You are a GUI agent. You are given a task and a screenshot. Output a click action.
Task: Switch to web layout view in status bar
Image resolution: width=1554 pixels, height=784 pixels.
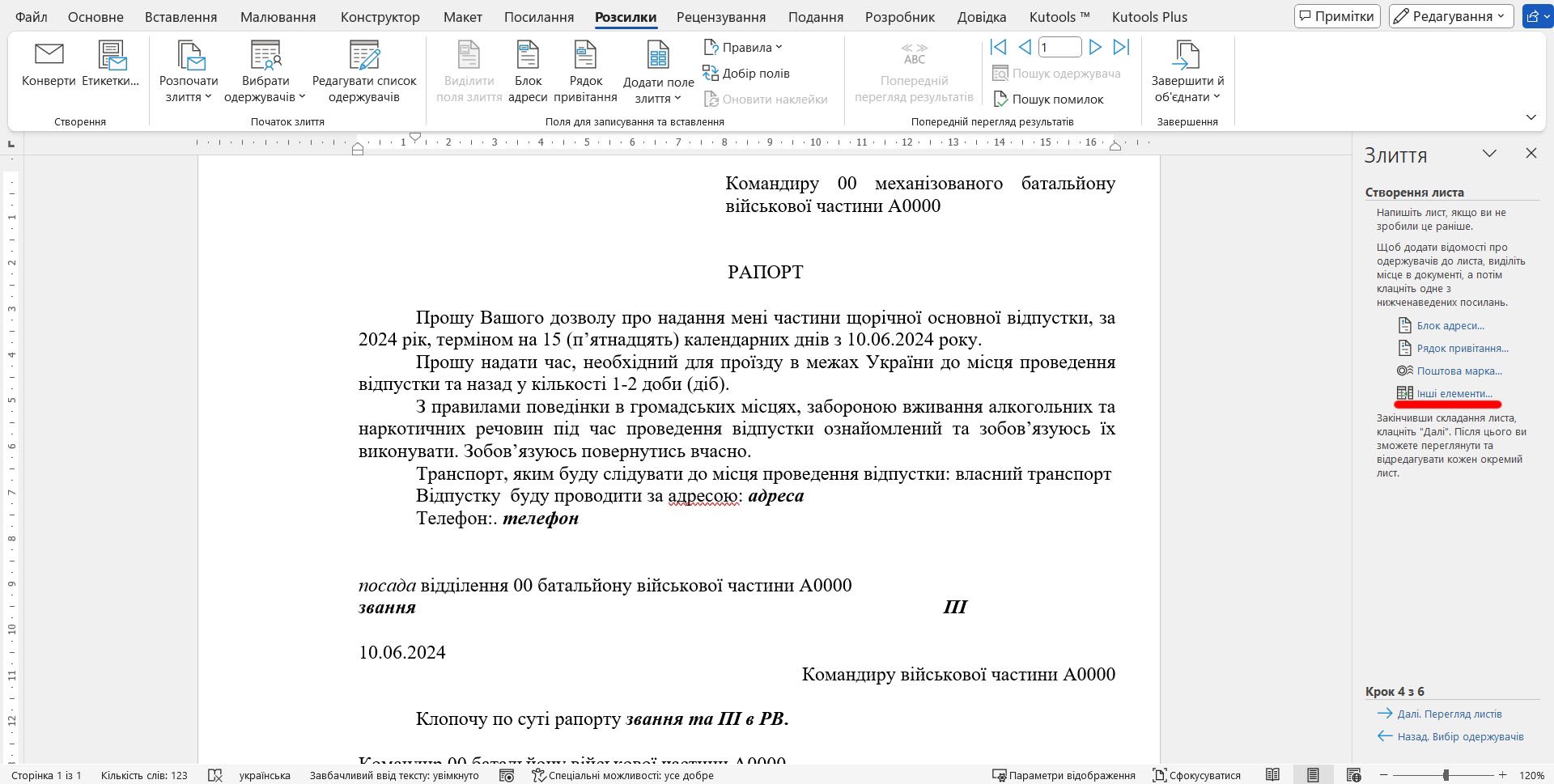[1353, 775]
